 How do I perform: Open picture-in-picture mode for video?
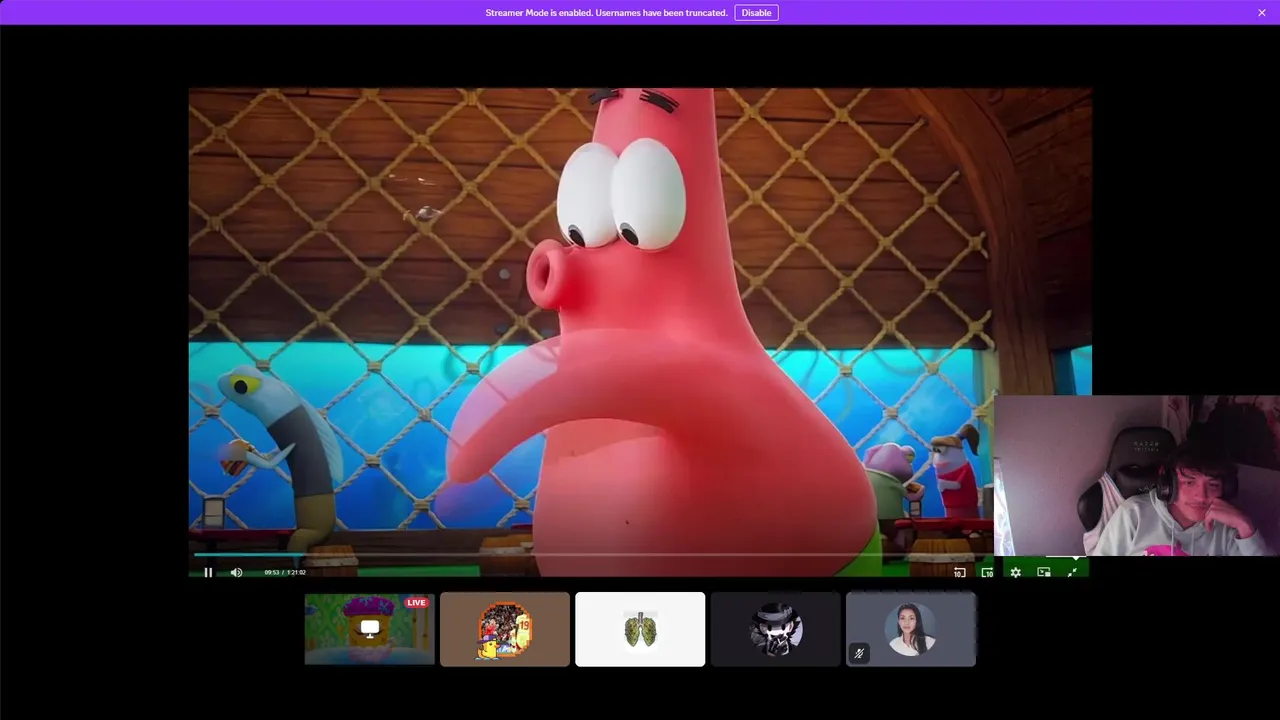coord(1044,572)
